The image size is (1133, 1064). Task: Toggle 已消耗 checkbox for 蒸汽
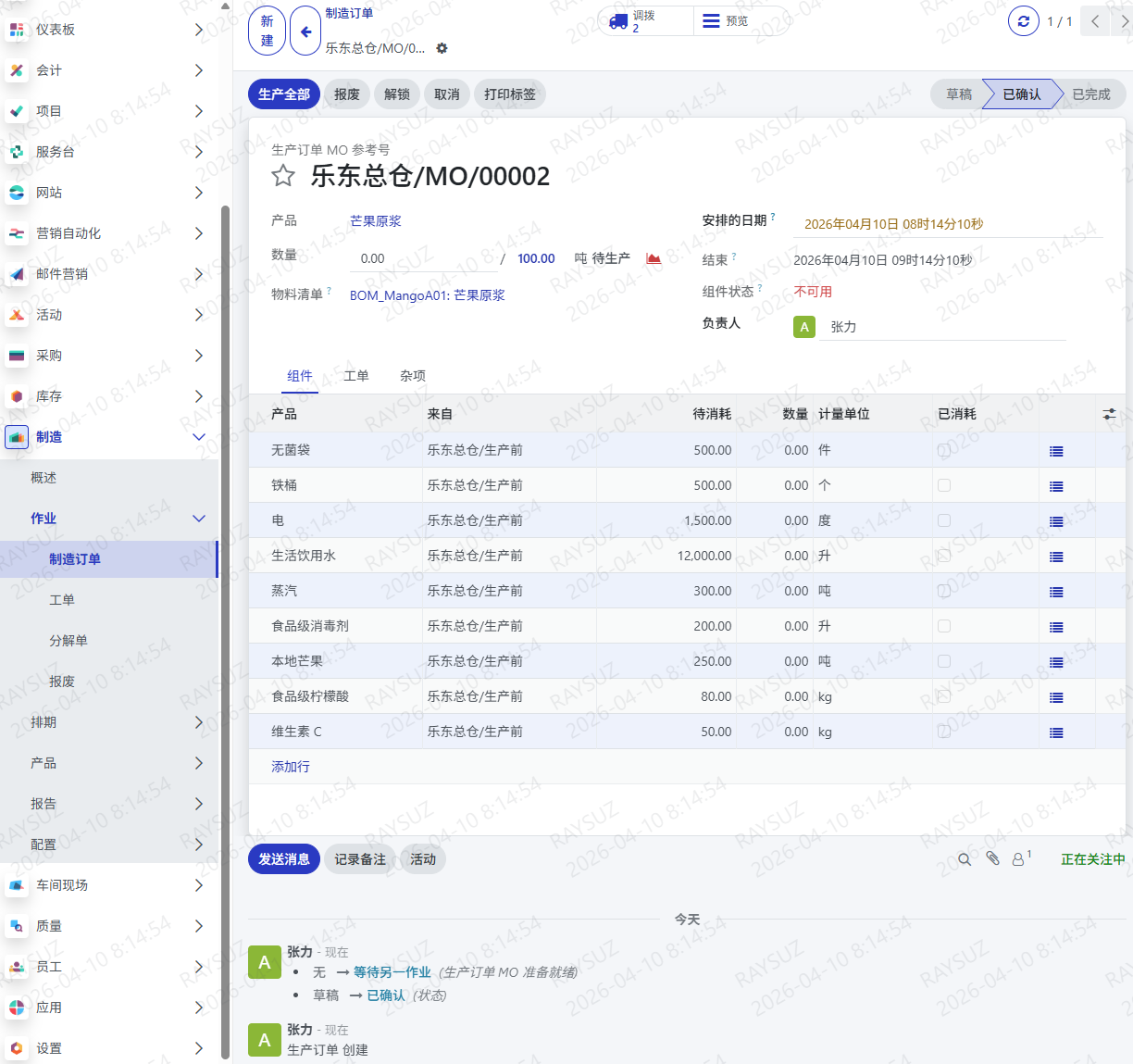coord(944,591)
